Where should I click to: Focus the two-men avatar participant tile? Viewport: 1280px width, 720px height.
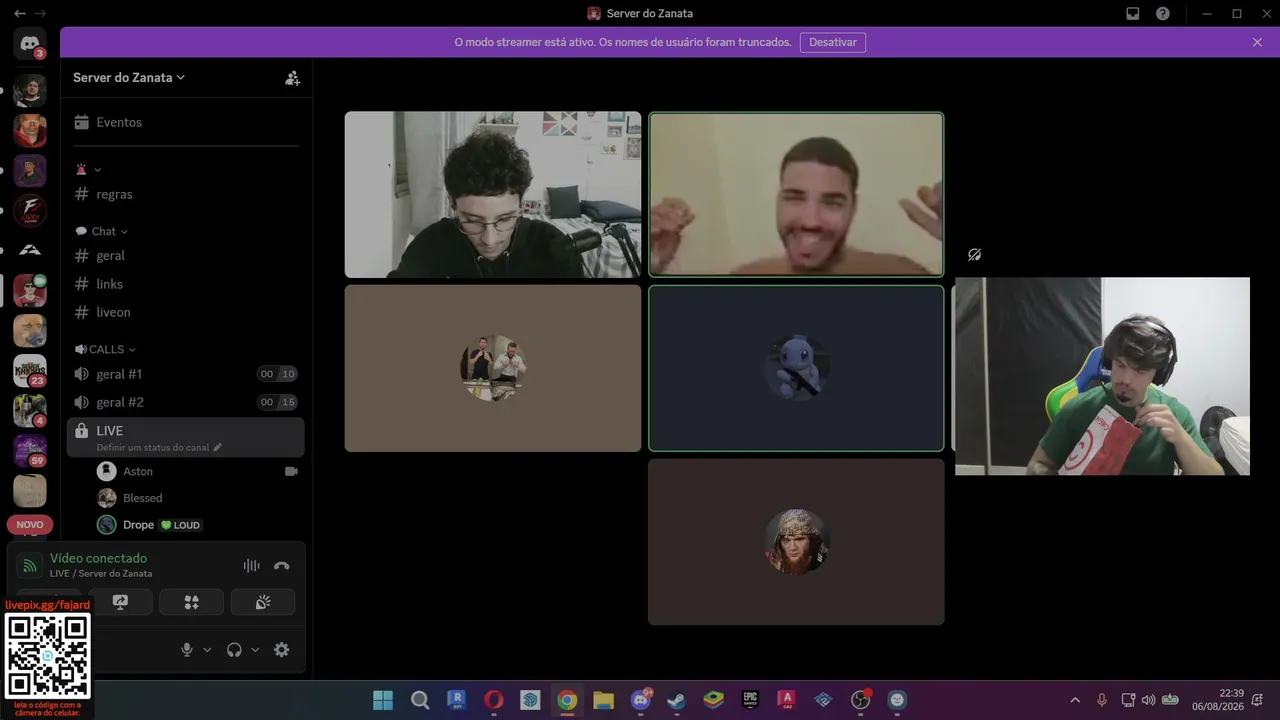click(493, 368)
